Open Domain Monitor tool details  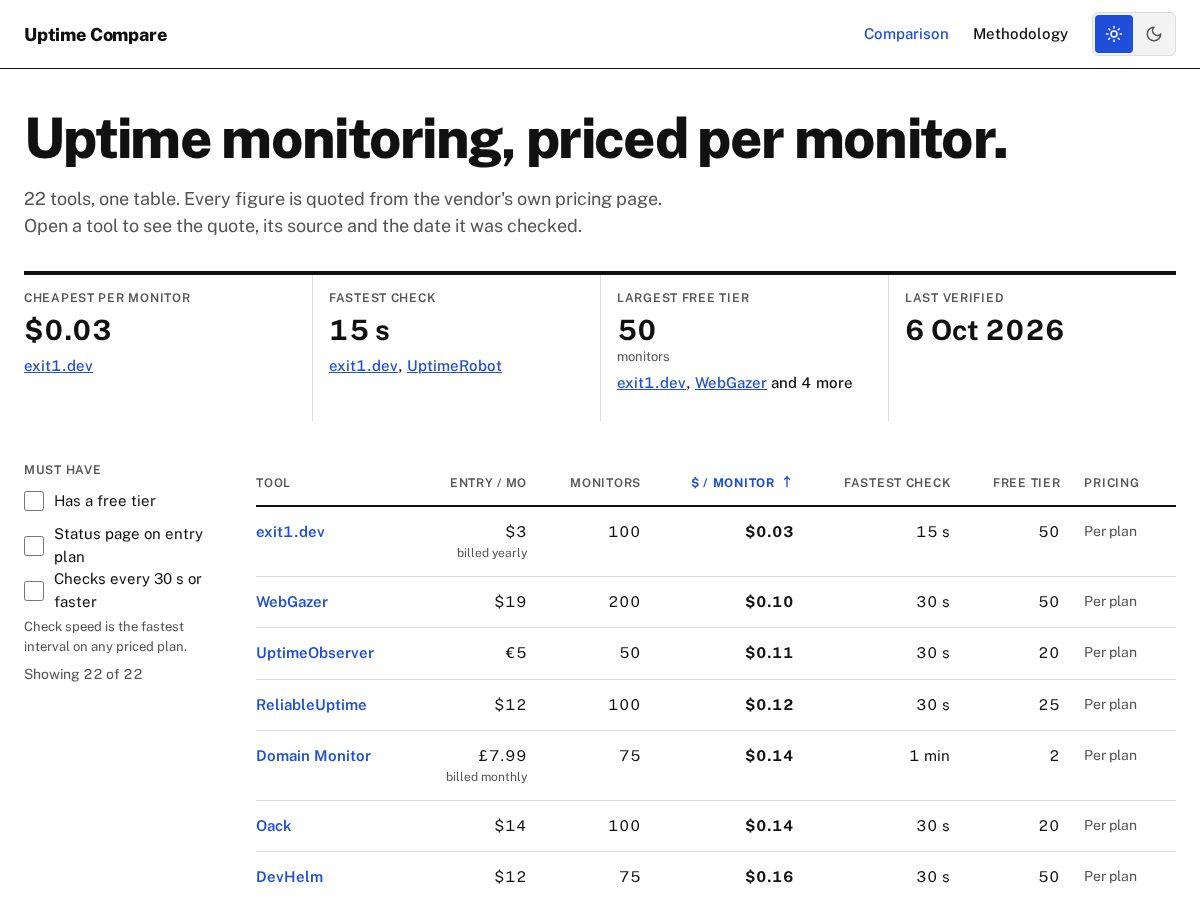click(x=313, y=756)
